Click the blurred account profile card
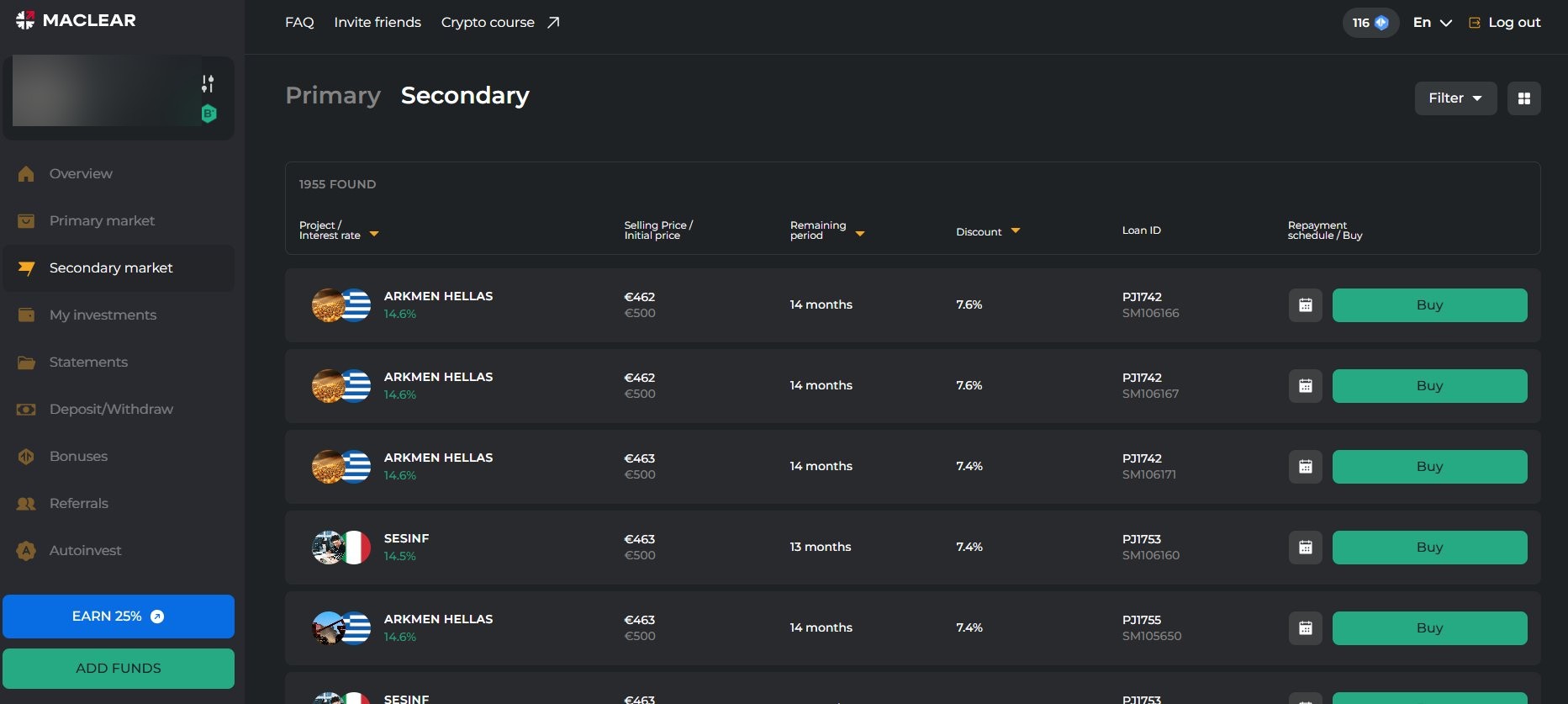The height and width of the screenshot is (704, 1568). coord(119,98)
